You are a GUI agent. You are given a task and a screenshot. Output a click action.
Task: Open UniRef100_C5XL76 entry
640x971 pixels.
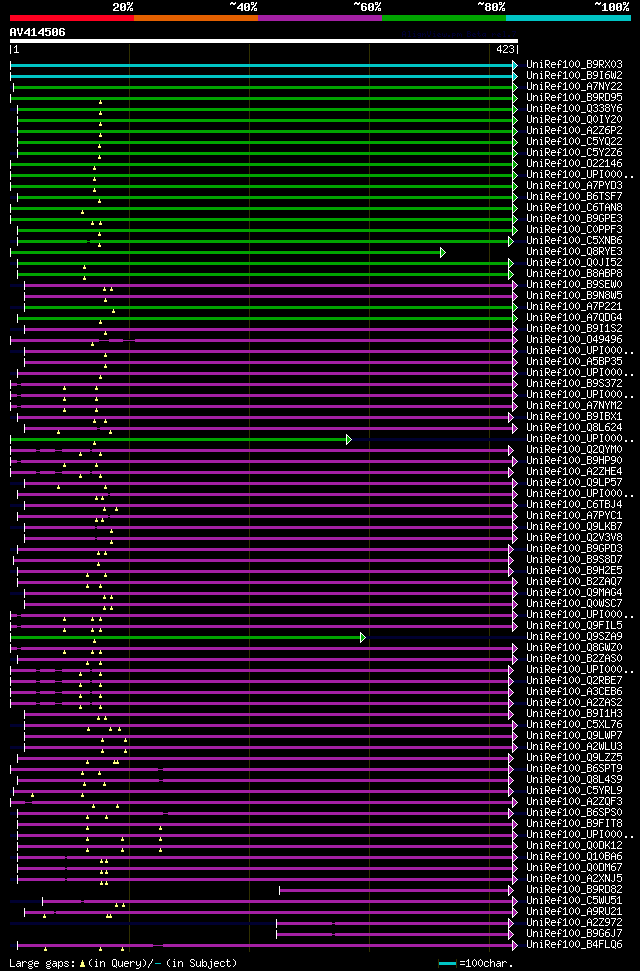(x=574, y=725)
